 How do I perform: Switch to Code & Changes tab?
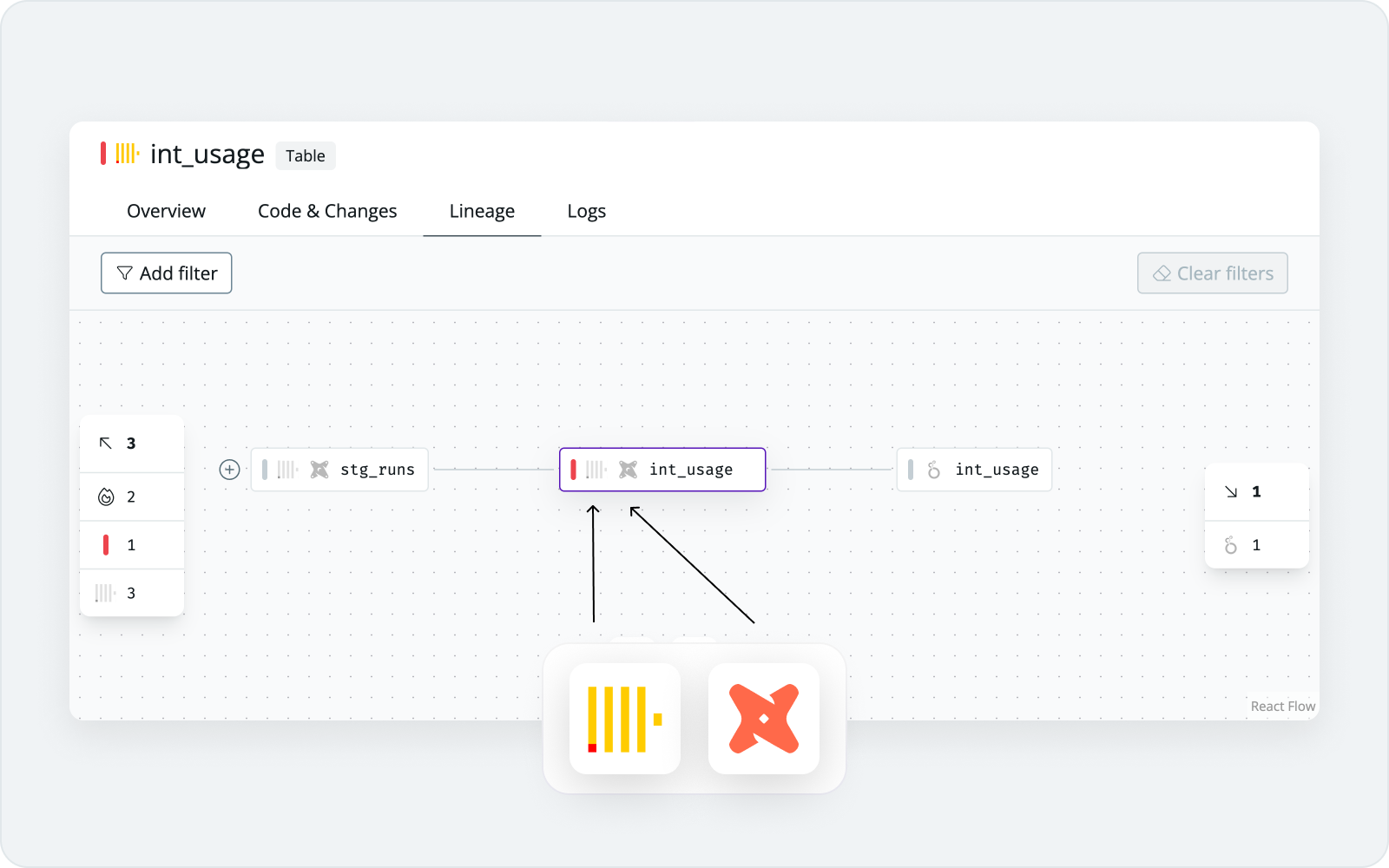[327, 211]
